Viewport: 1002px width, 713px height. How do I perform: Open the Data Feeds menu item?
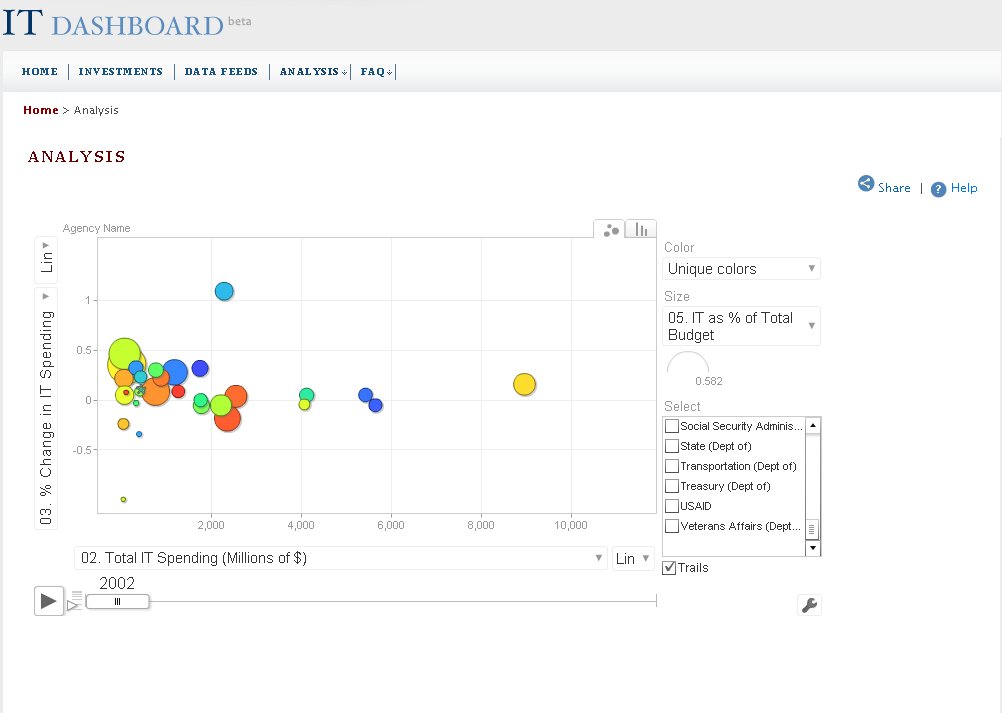[x=221, y=72]
